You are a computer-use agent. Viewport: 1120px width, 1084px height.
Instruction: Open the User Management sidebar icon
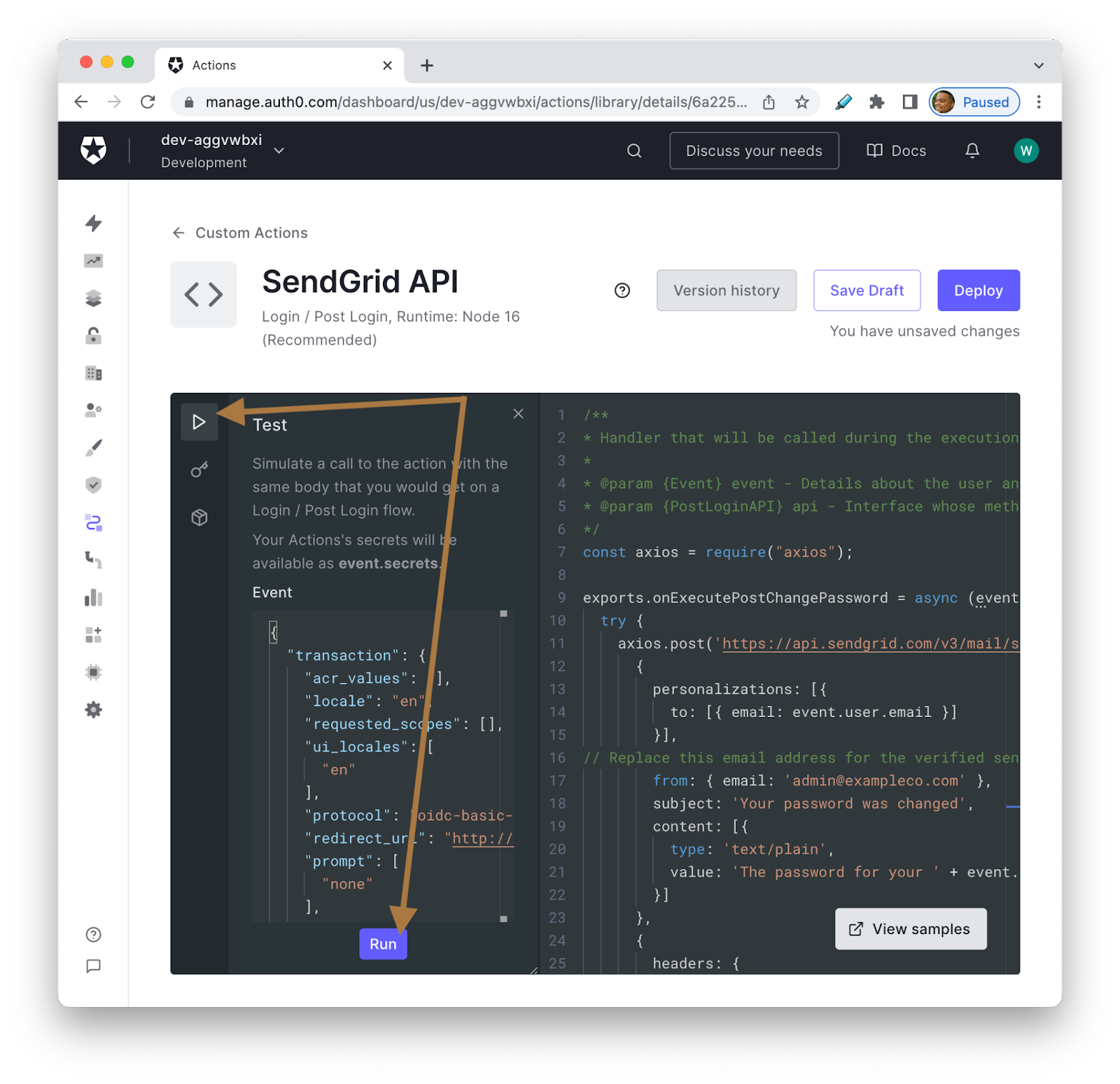pyautogui.click(x=93, y=410)
